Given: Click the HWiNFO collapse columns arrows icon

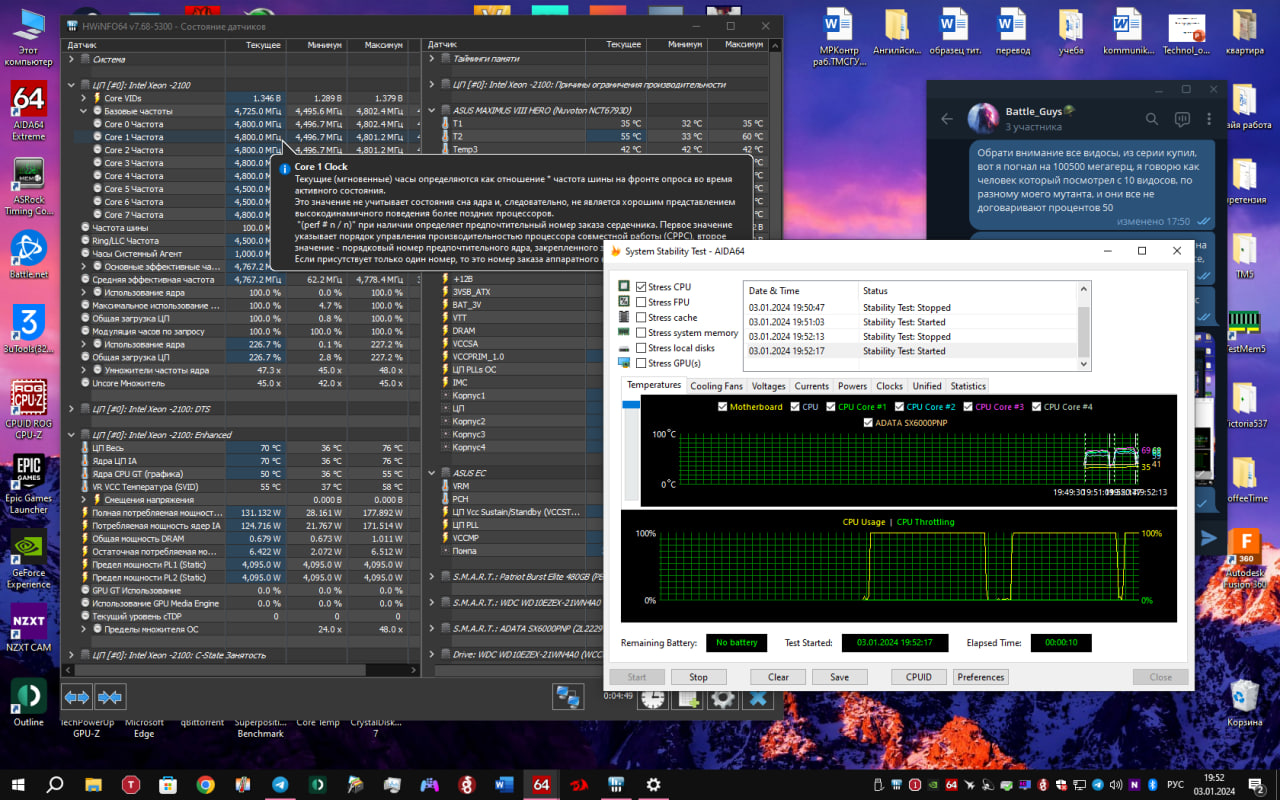Looking at the screenshot, I should coord(110,696).
